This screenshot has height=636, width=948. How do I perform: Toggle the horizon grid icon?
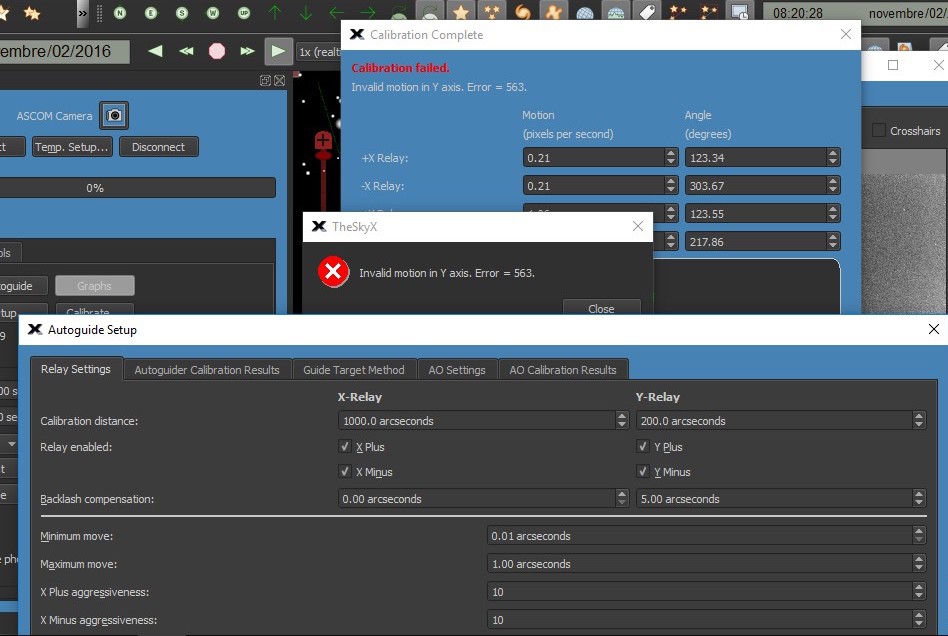point(615,13)
